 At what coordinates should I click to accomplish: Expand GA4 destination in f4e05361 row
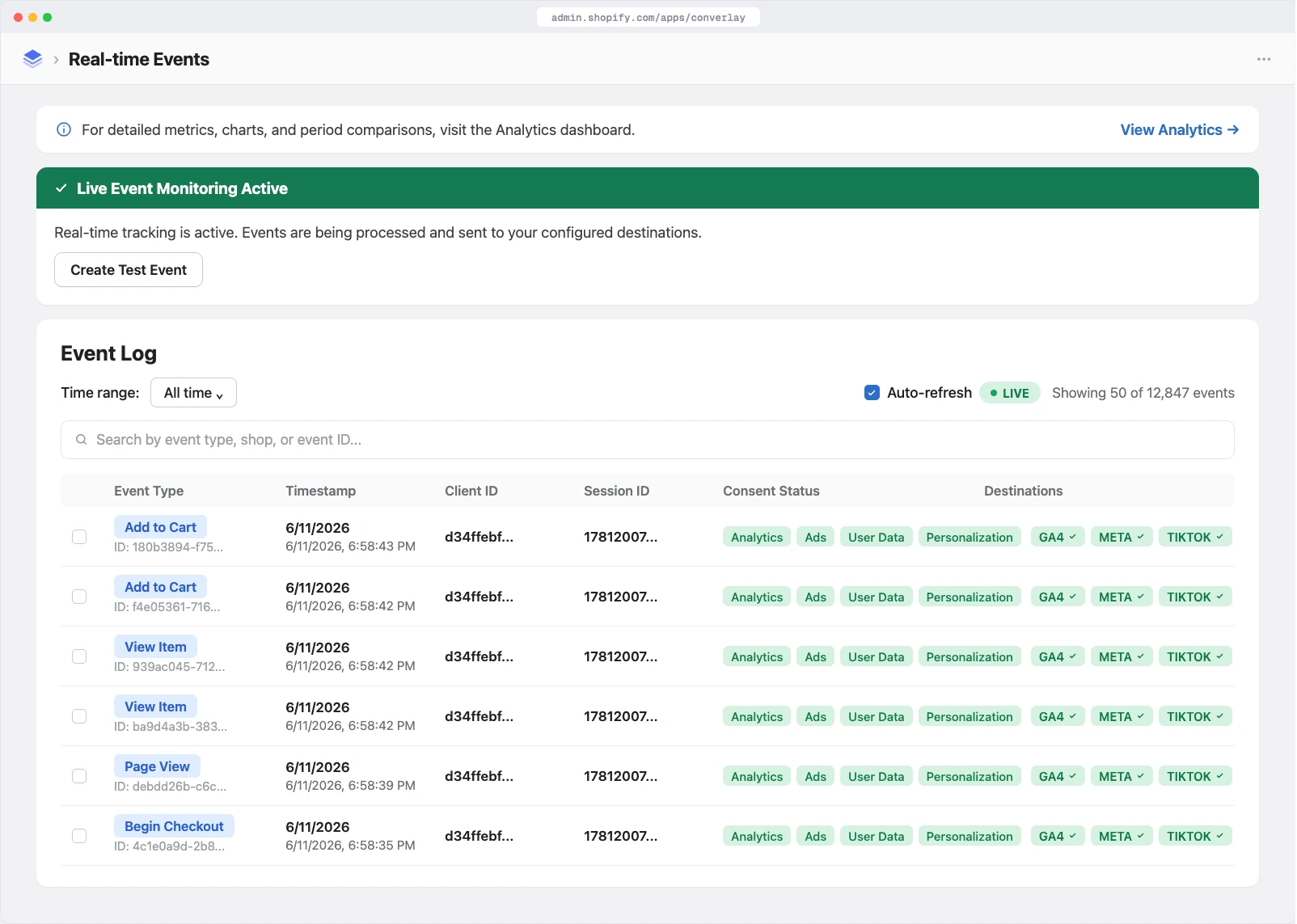pos(1057,597)
